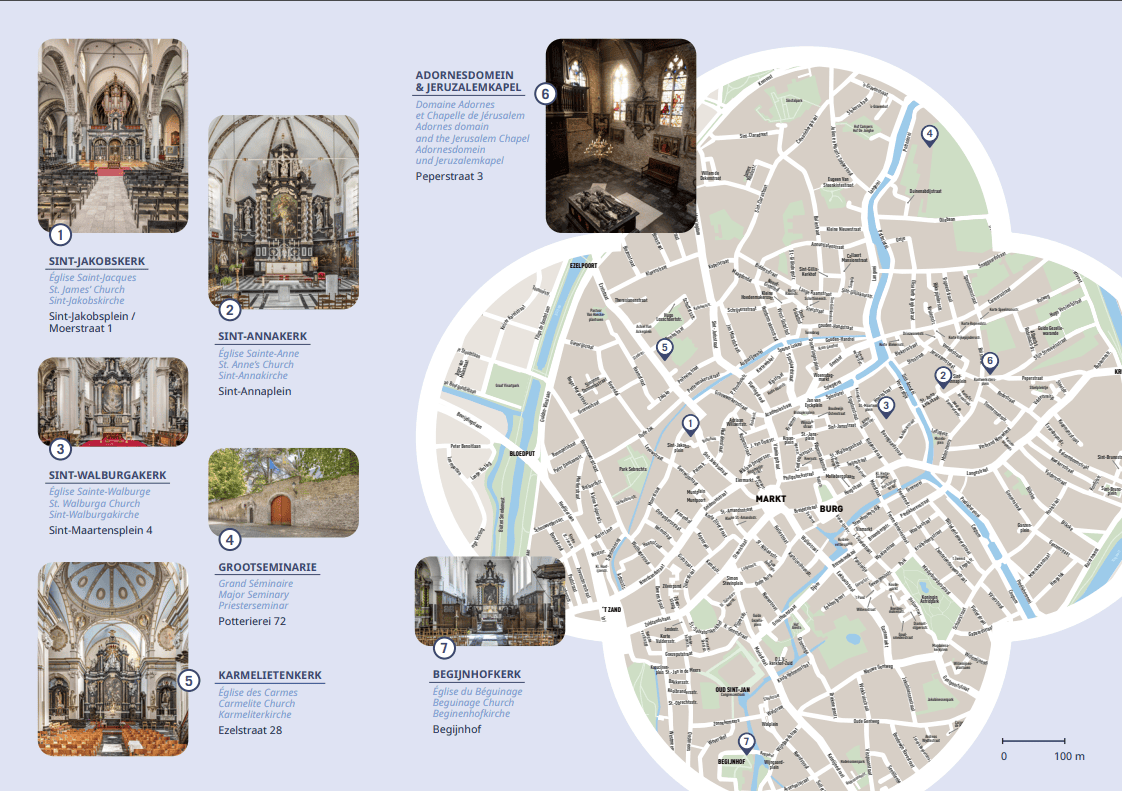Click "St. James' Church" translation
Viewport: 1122px width, 791px height.
click(87, 289)
